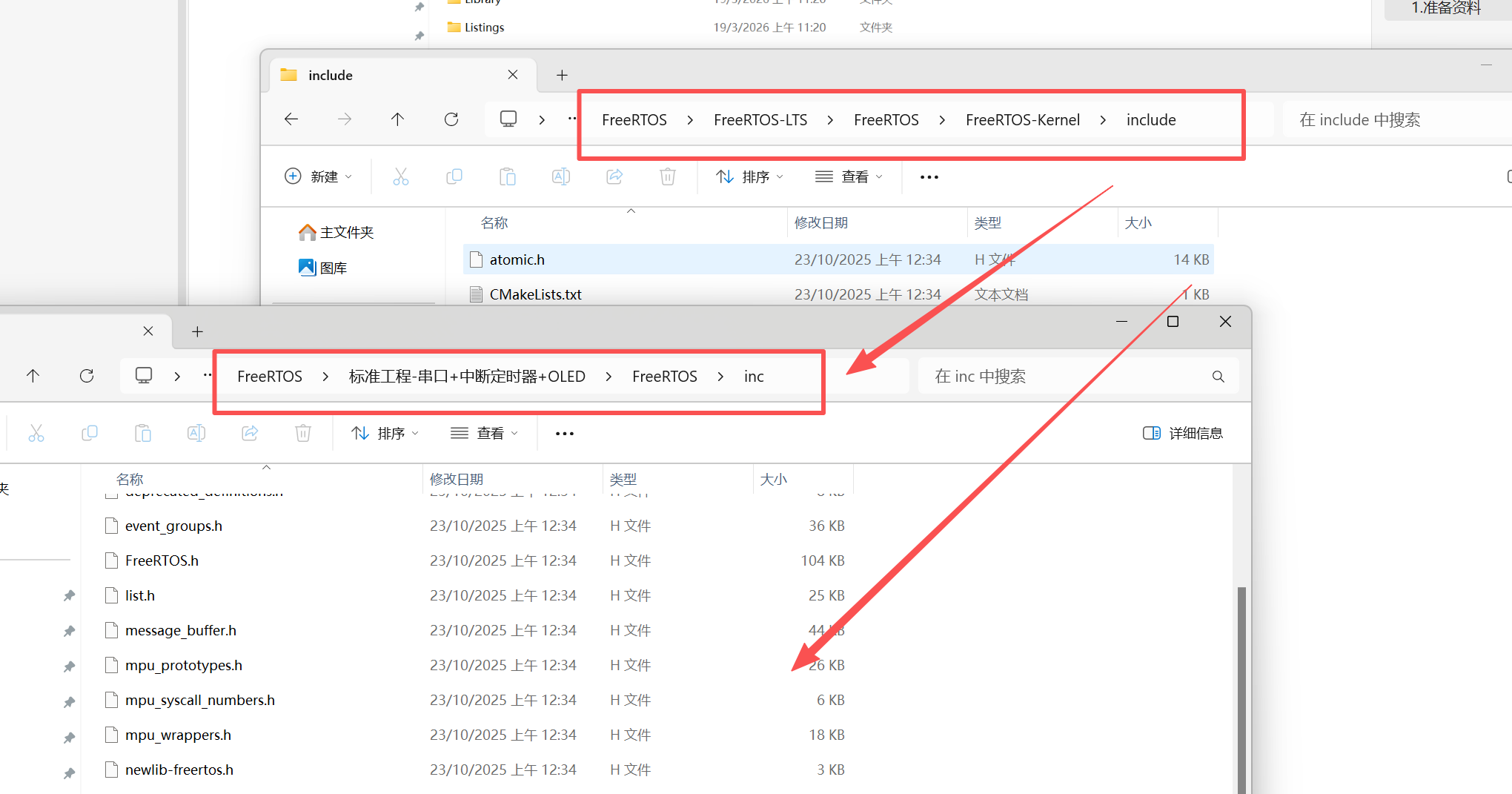The height and width of the screenshot is (794, 1512).
Task: Select the FreeRTOS.h file
Action: tap(162, 561)
